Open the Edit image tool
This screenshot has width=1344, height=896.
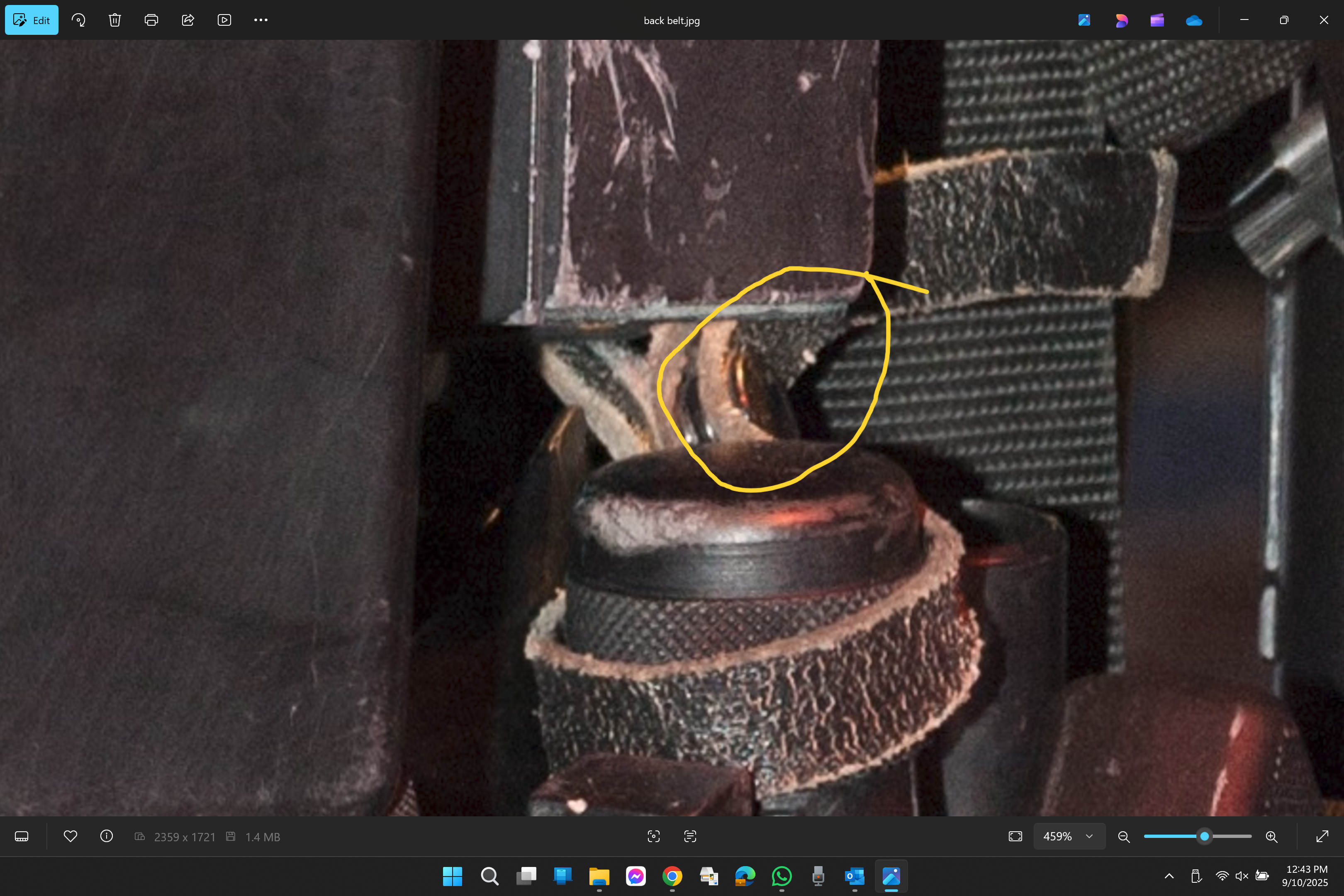(x=32, y=20)
